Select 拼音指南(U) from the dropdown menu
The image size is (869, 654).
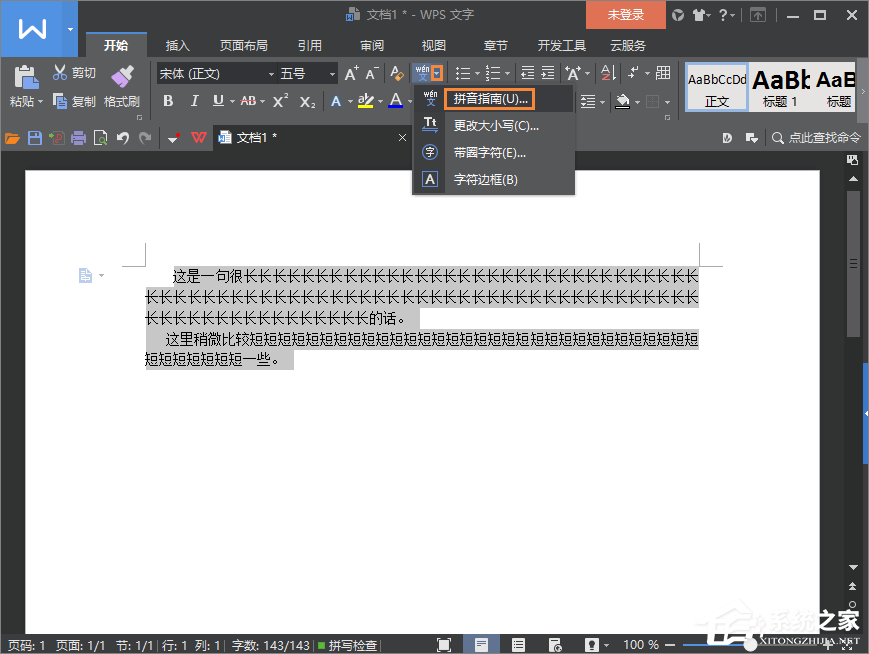[490, 99]
